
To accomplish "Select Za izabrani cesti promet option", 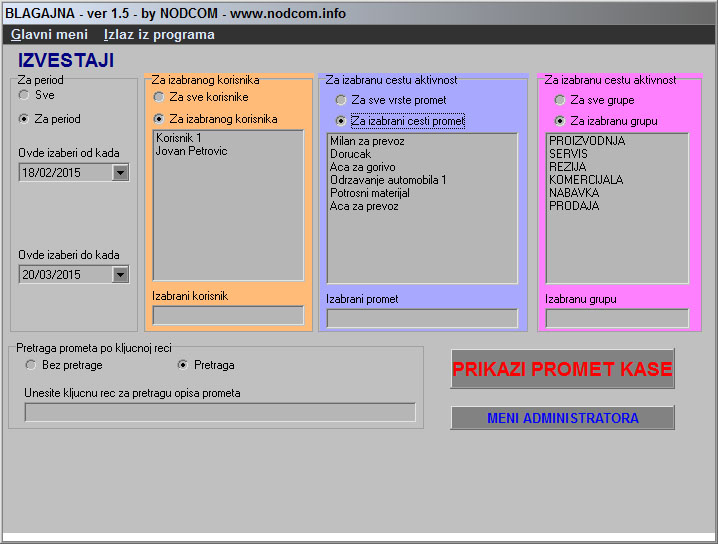I will (x=341, y=121).
